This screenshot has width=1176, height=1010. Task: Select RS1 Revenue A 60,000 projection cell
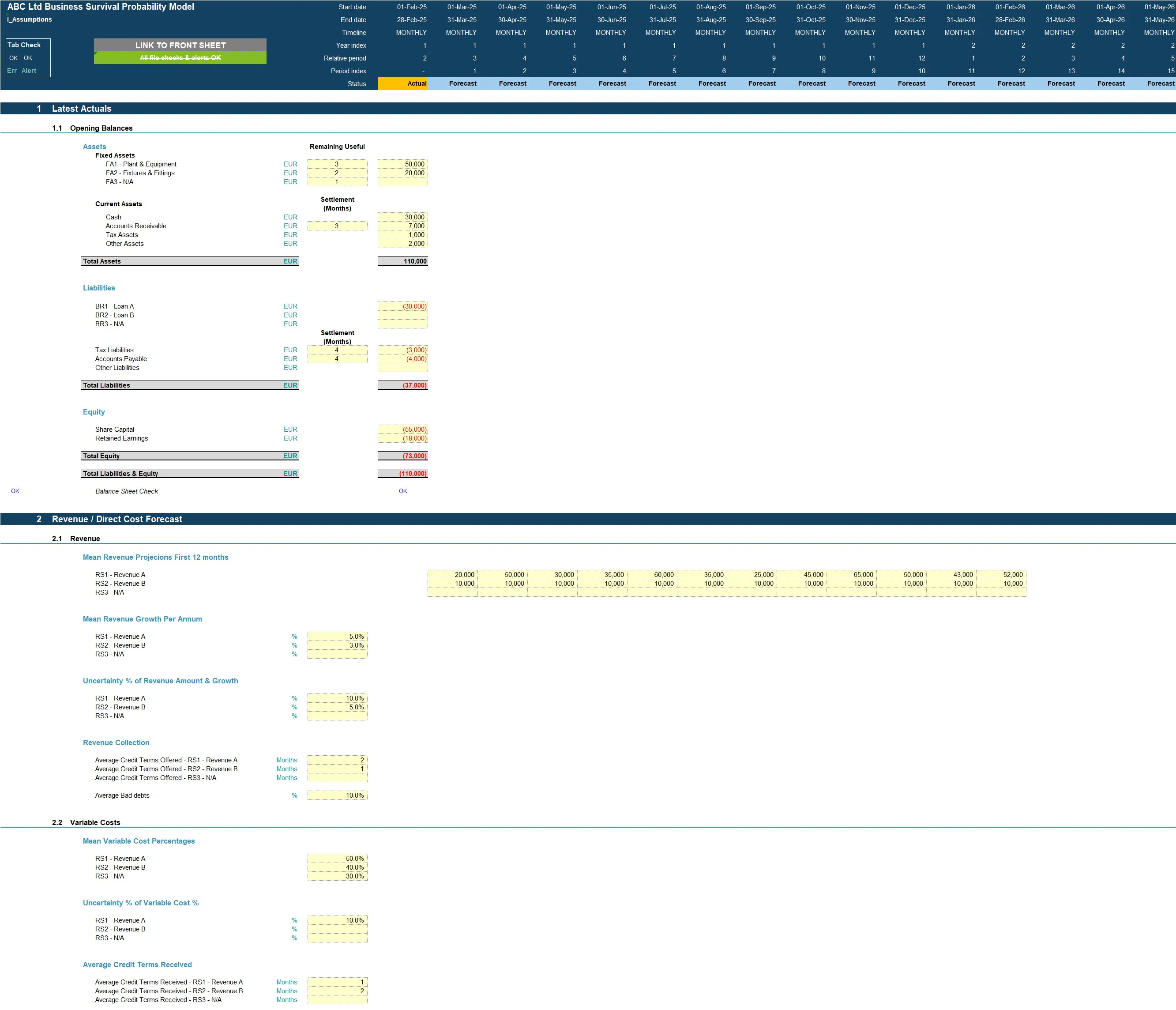(652, 575)
